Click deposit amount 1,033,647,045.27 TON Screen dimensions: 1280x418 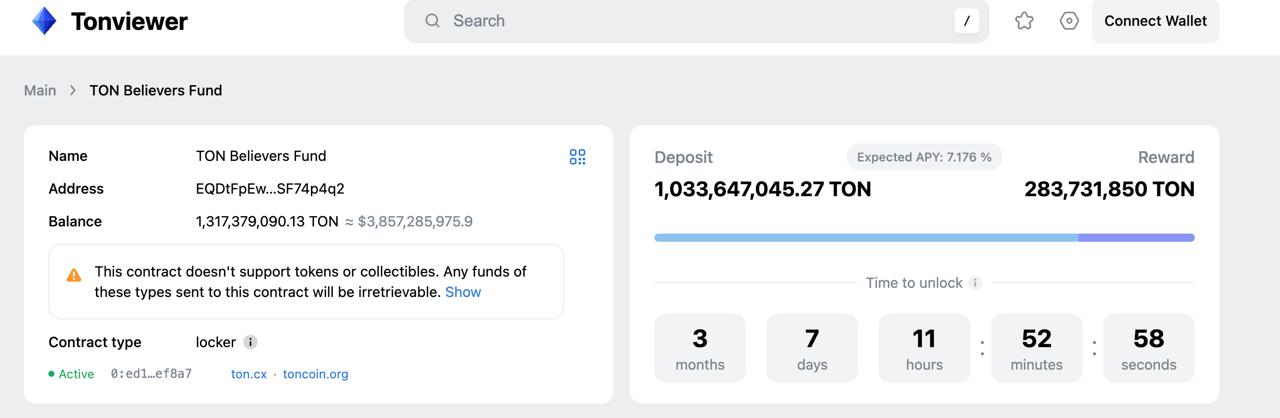(763, 189)
